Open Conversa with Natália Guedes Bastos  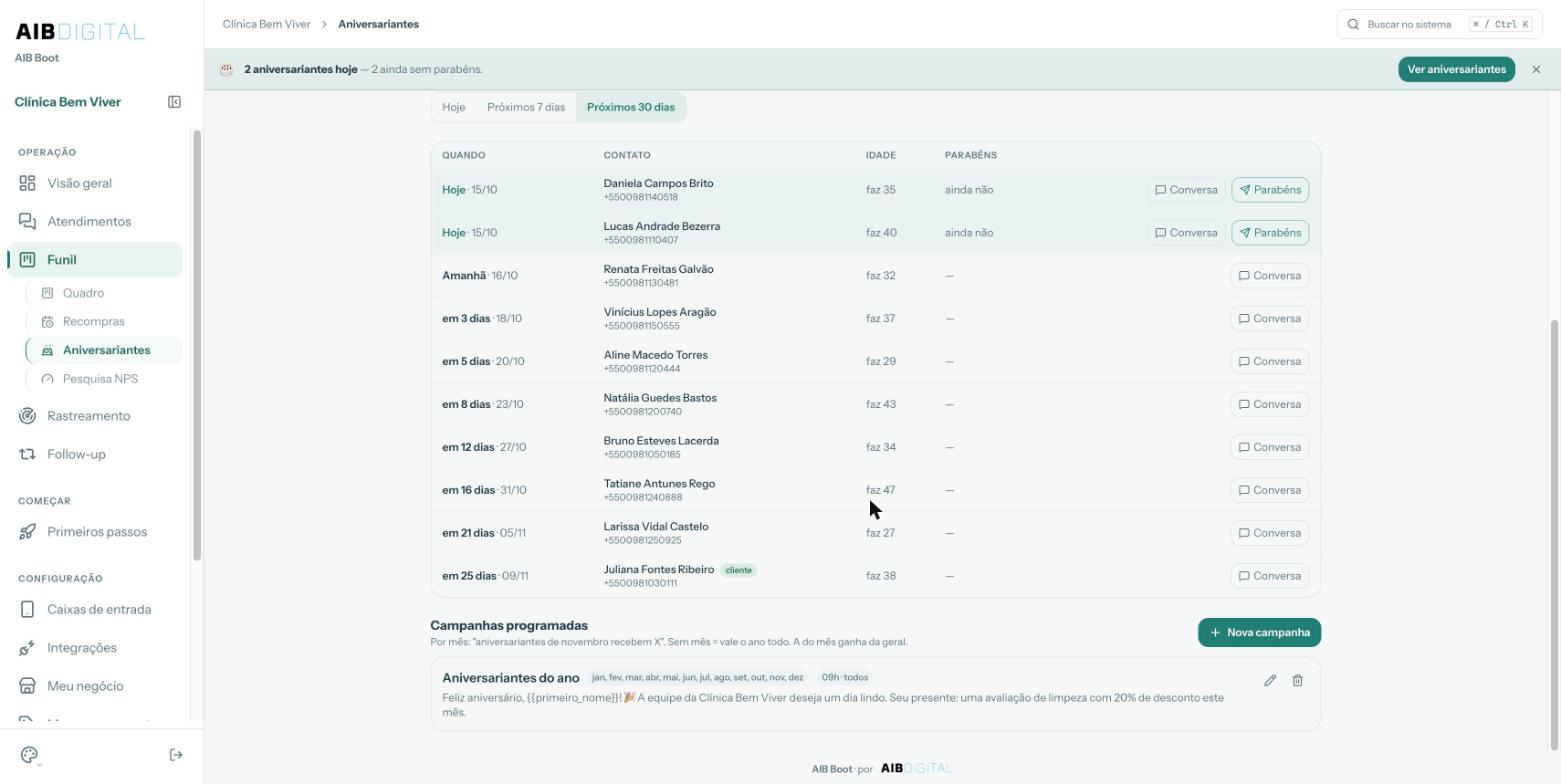click(1270, 405)
